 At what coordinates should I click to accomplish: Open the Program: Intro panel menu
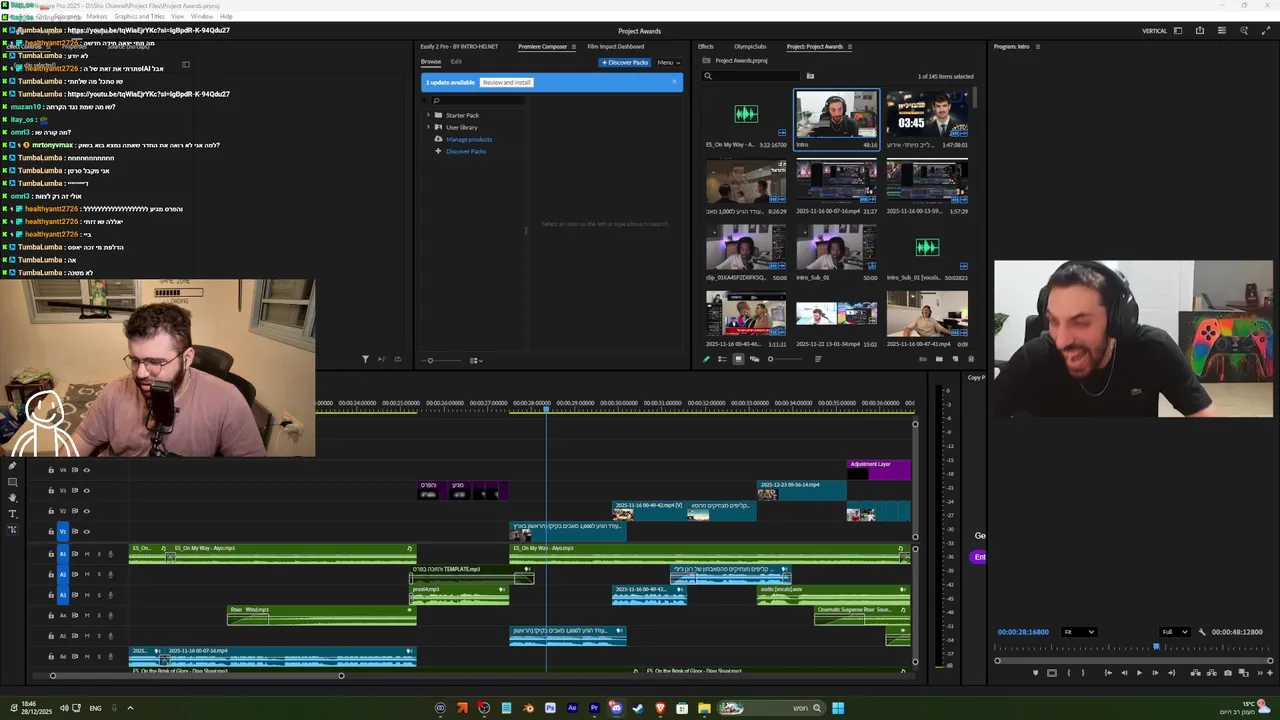coord(1037,46)
